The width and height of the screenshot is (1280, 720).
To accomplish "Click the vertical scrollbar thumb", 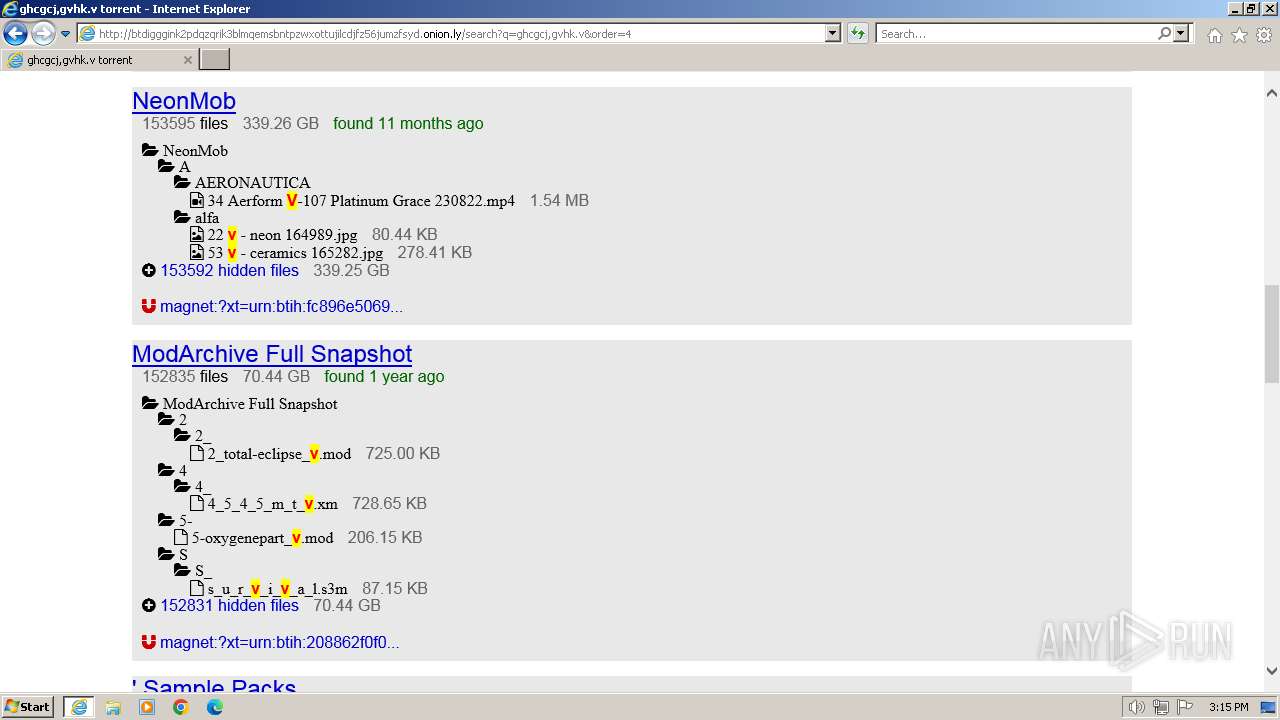I will (1272, 334).
